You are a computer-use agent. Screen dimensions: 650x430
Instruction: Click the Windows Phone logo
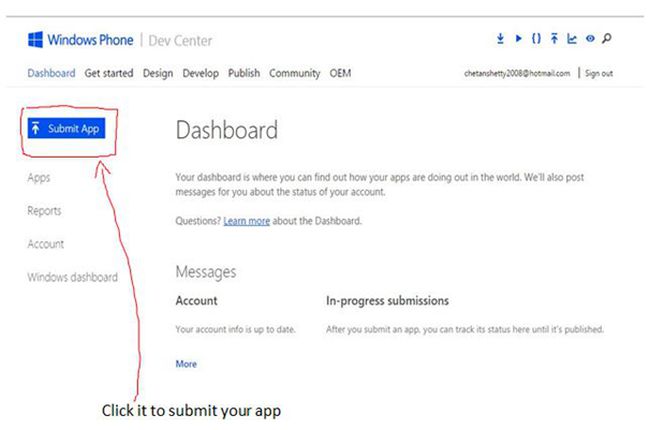click(x=81, y=40)
